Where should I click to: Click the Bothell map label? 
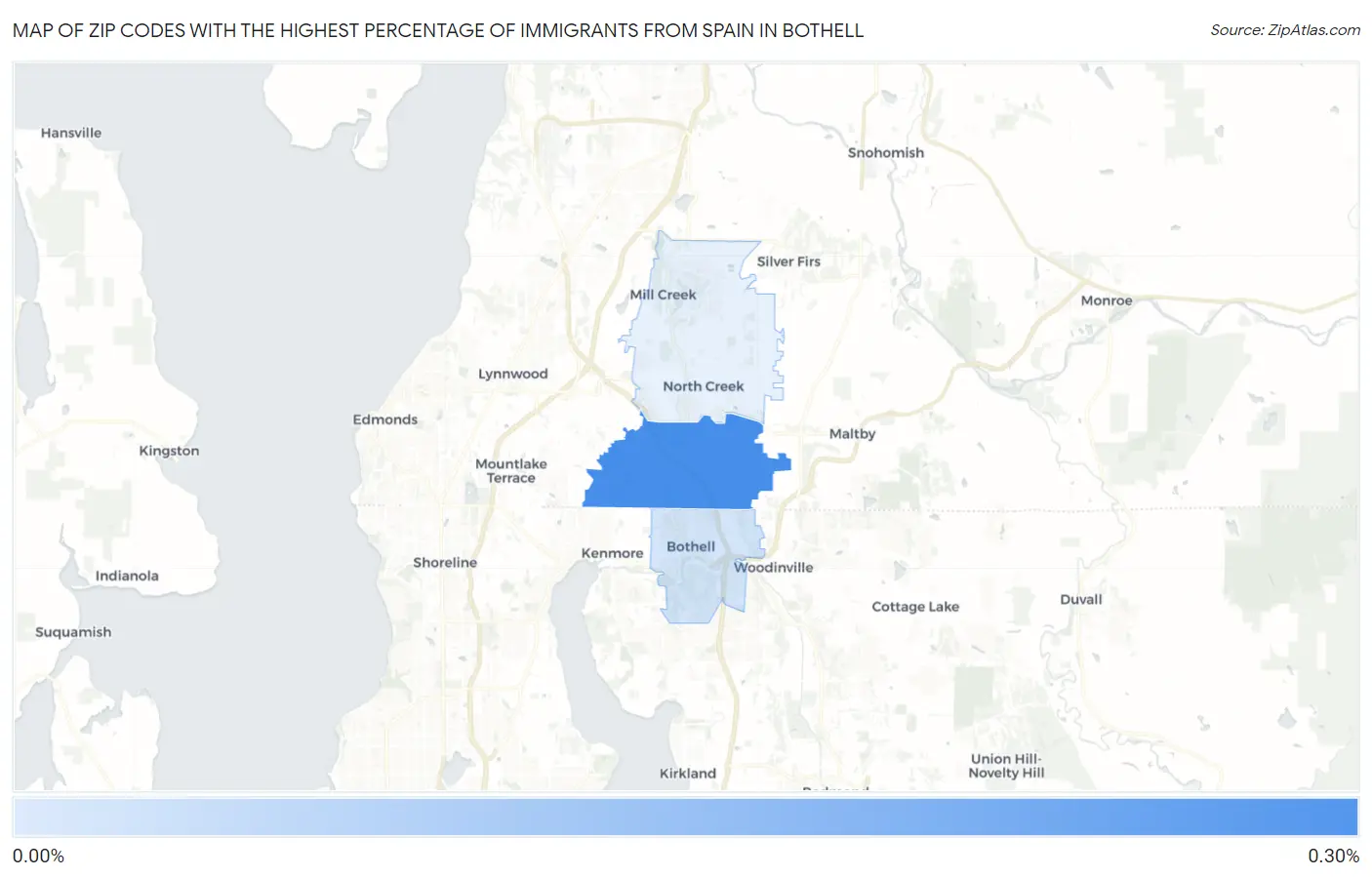(691, 547)
